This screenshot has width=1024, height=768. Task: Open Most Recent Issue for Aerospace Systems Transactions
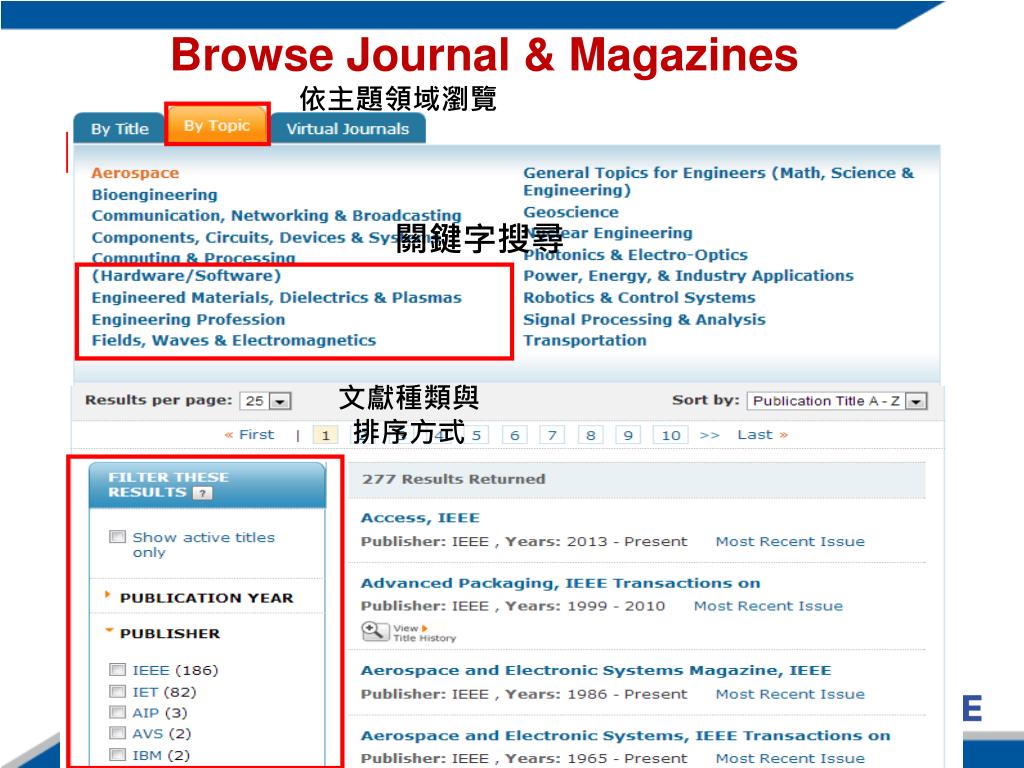point(790,758)
